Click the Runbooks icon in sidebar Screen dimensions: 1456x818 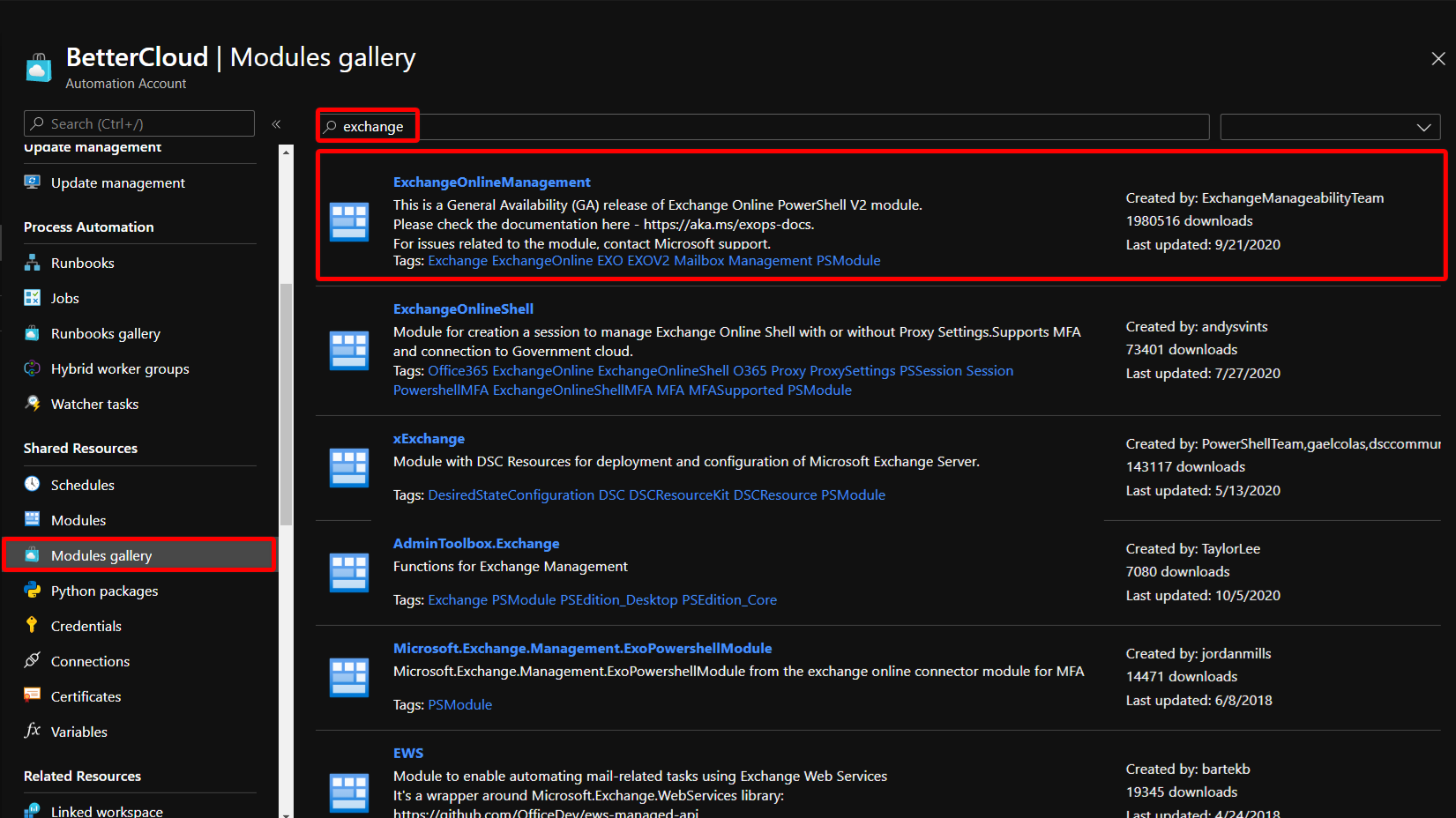(33, 263)
